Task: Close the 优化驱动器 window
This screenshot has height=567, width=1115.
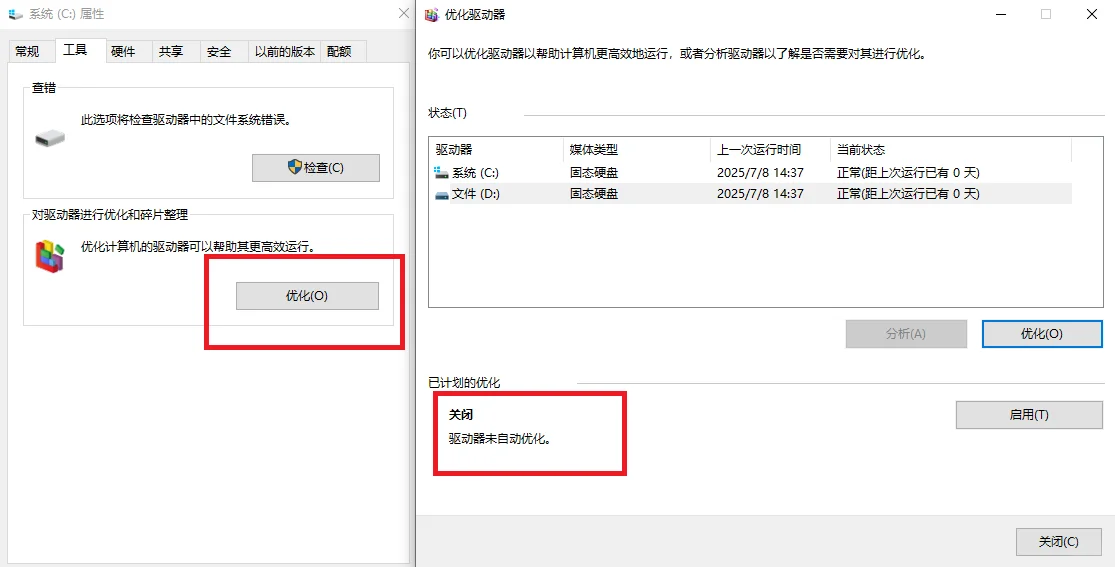Action: point(1092,14)
